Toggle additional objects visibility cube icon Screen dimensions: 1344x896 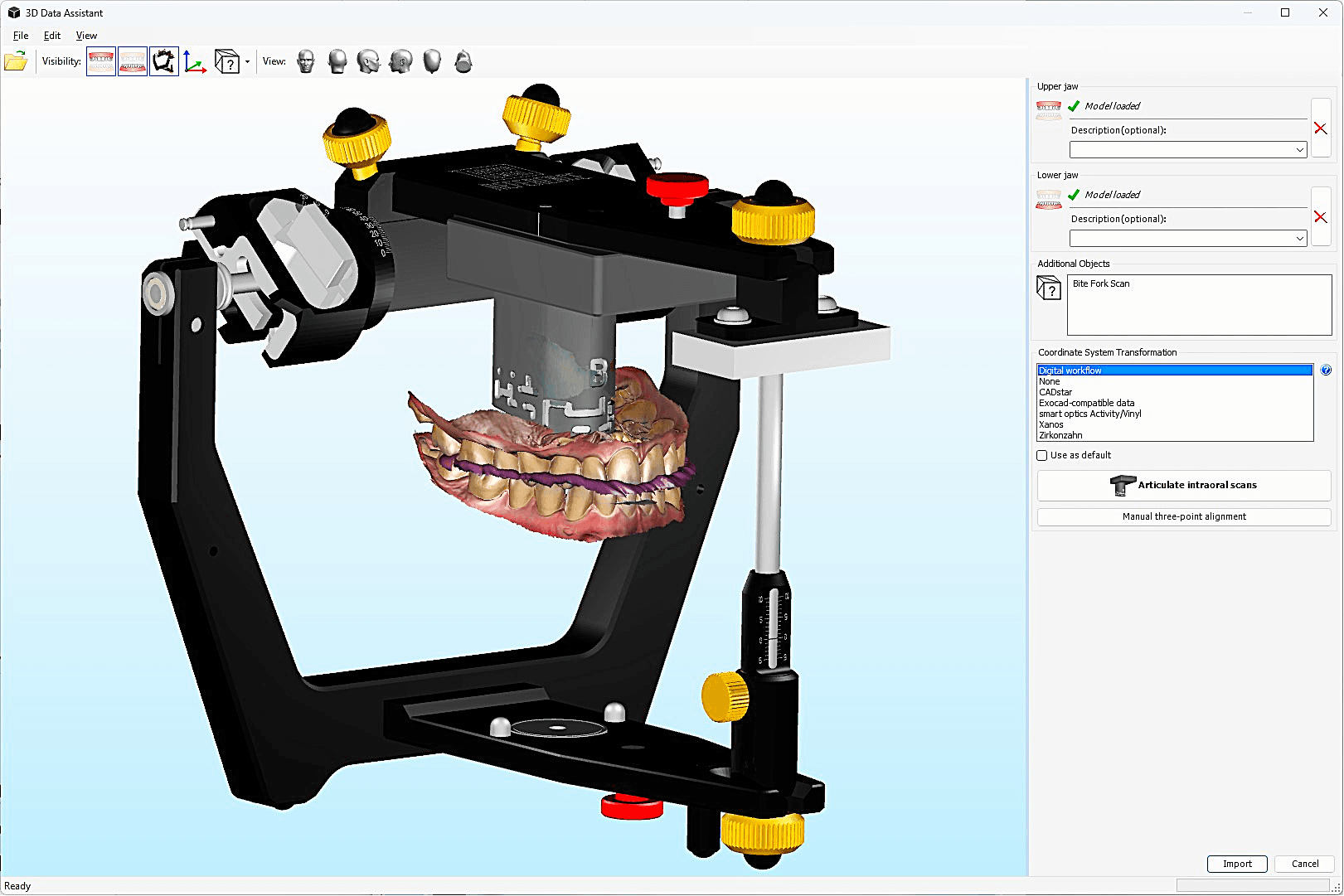pos(226,61)
